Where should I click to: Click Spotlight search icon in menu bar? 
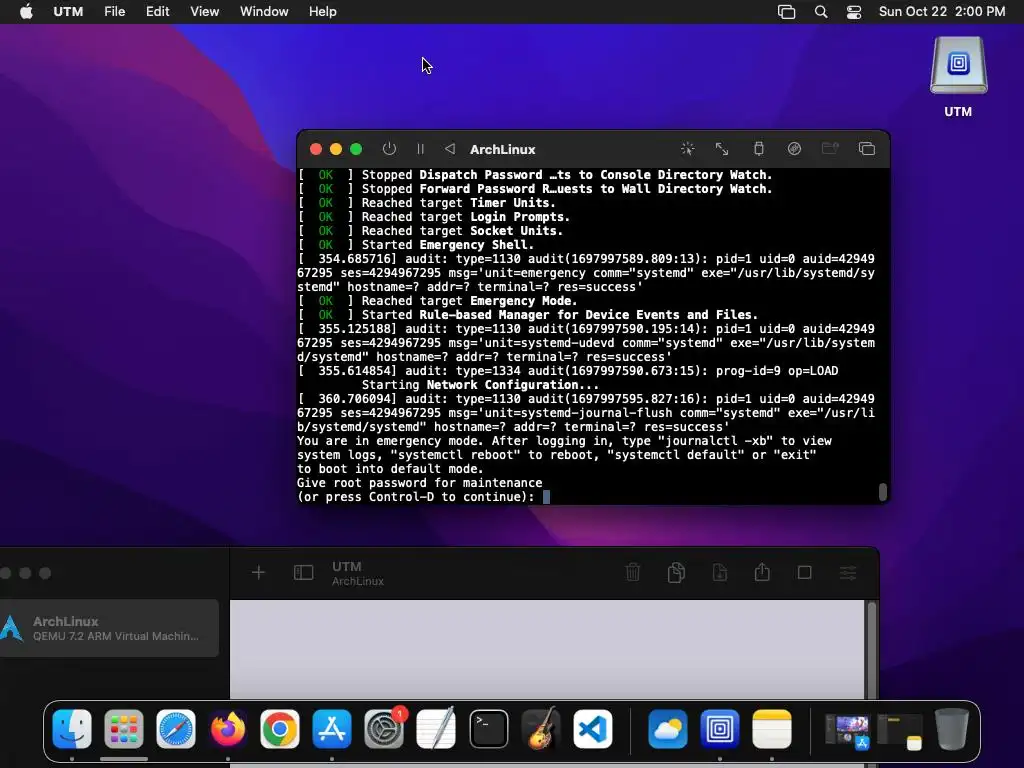pyautogui.click(x=821, y=12)
